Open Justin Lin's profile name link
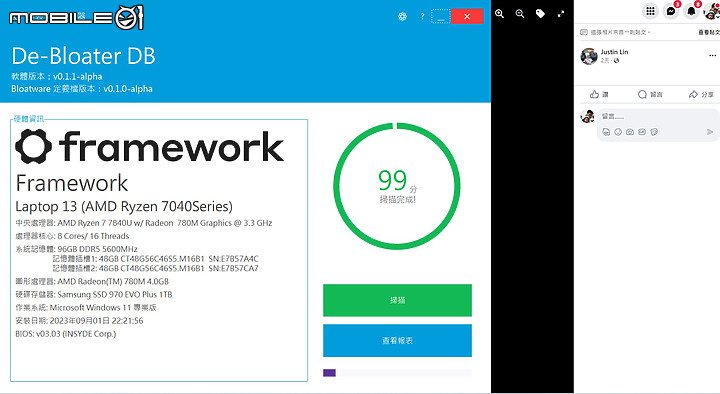The width and height of the screenshot is (720, 394). pos(614,52)
